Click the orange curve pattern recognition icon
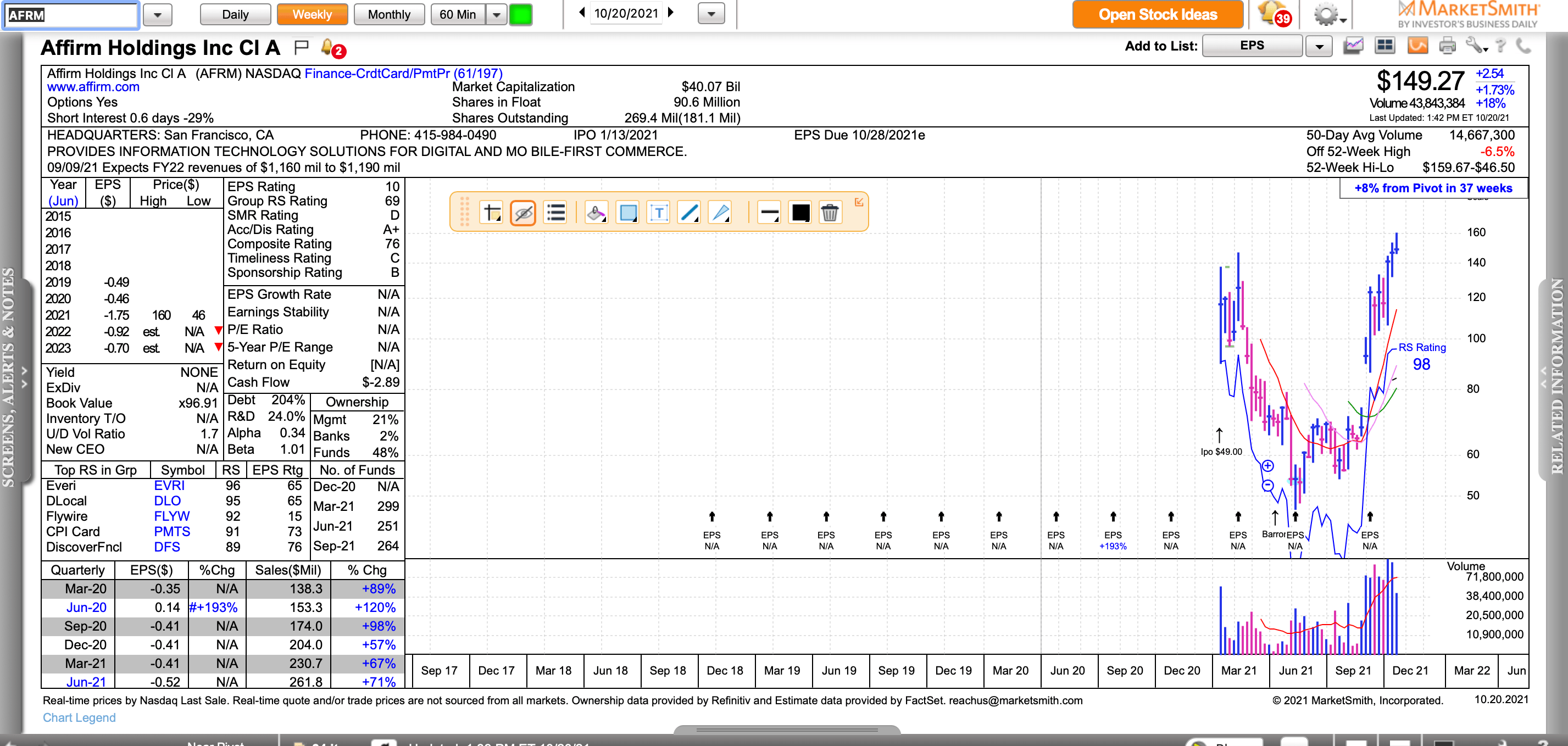The width and height of the screenshot is (1568, 746). (1417, 46)
